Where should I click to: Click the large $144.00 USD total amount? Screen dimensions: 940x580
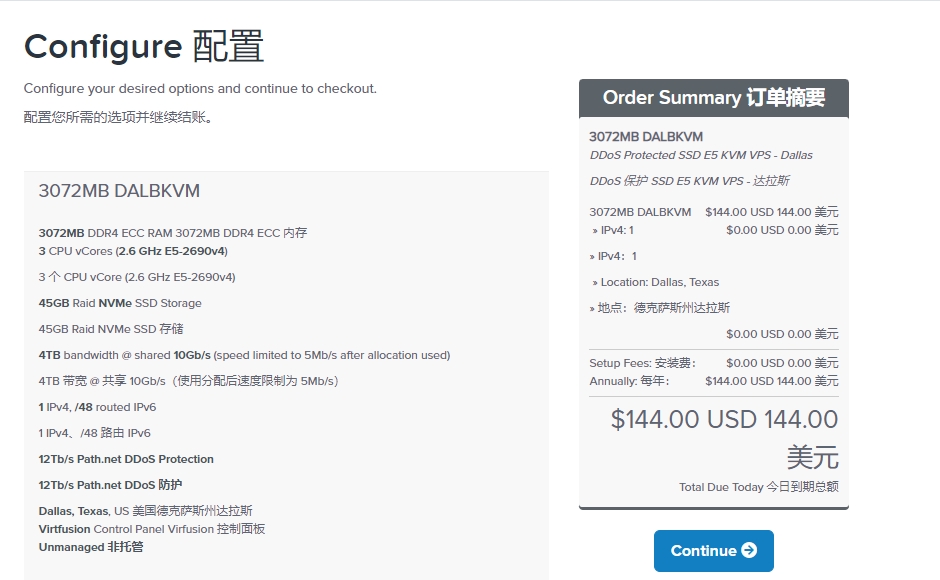click(724, 420)
